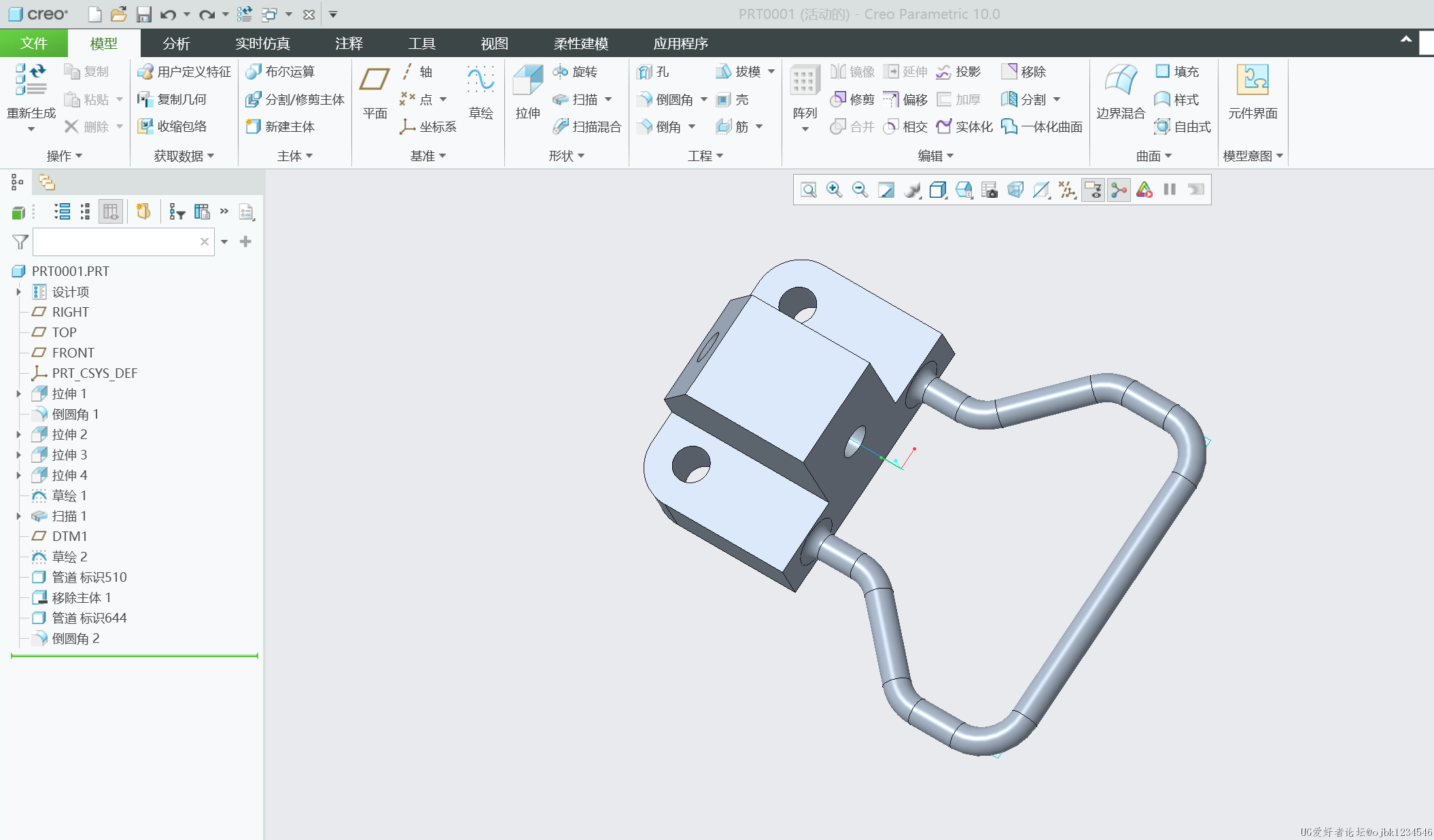
Task: Select the Round (倒圆角) tool in the ribbon
Action: [x=665, y=99]
